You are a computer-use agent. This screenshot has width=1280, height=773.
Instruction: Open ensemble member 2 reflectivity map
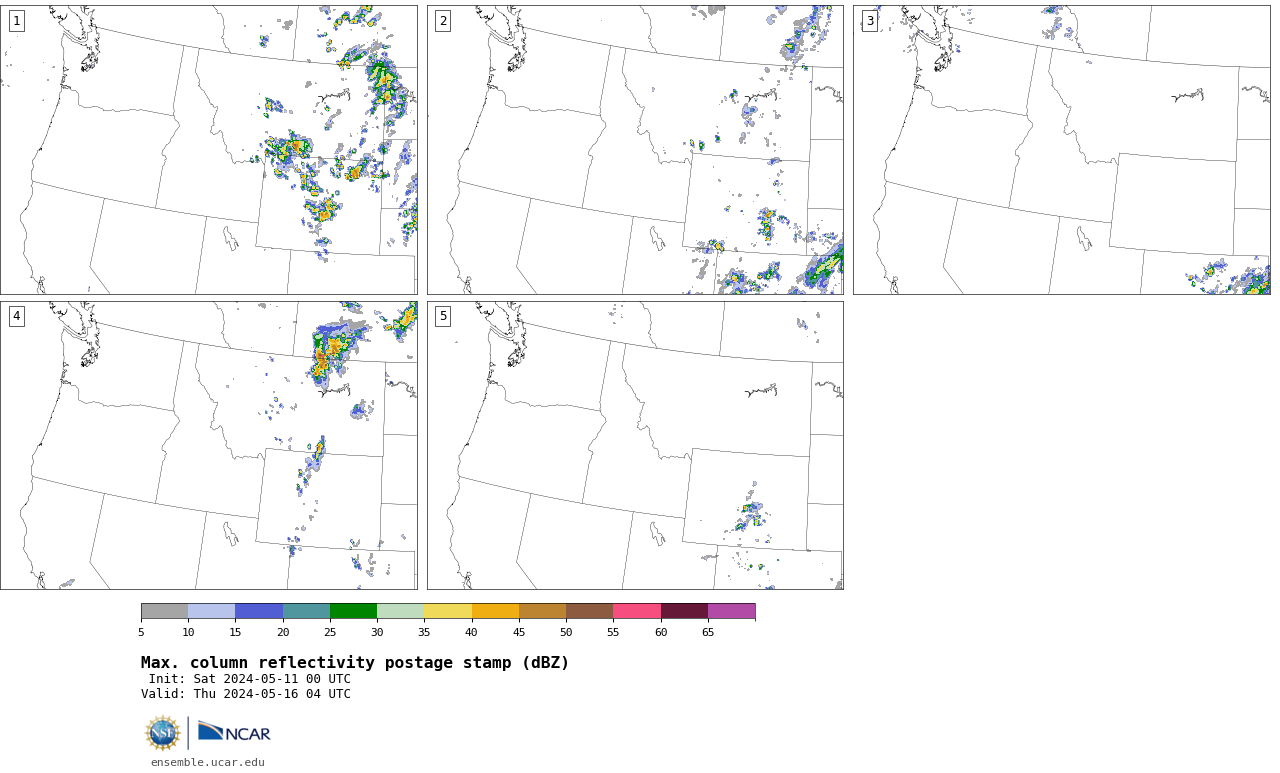635,150
